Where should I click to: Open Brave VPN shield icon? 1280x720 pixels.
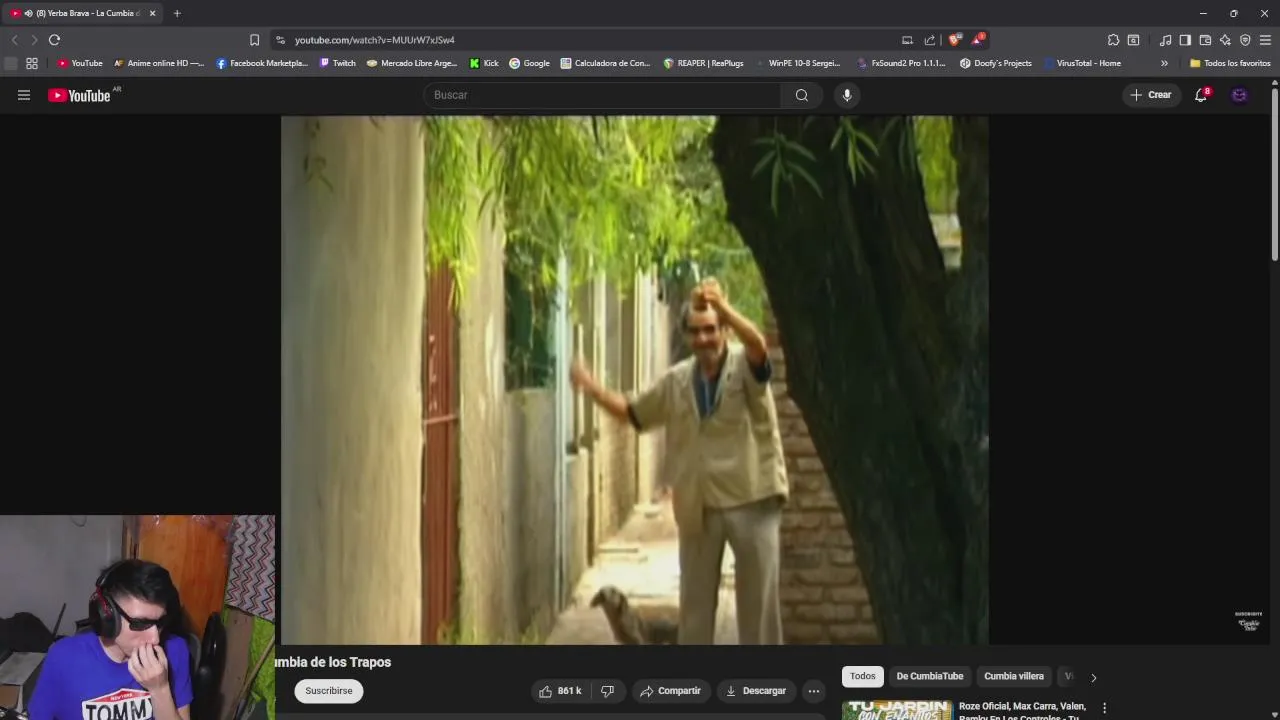pos(1245,40)
